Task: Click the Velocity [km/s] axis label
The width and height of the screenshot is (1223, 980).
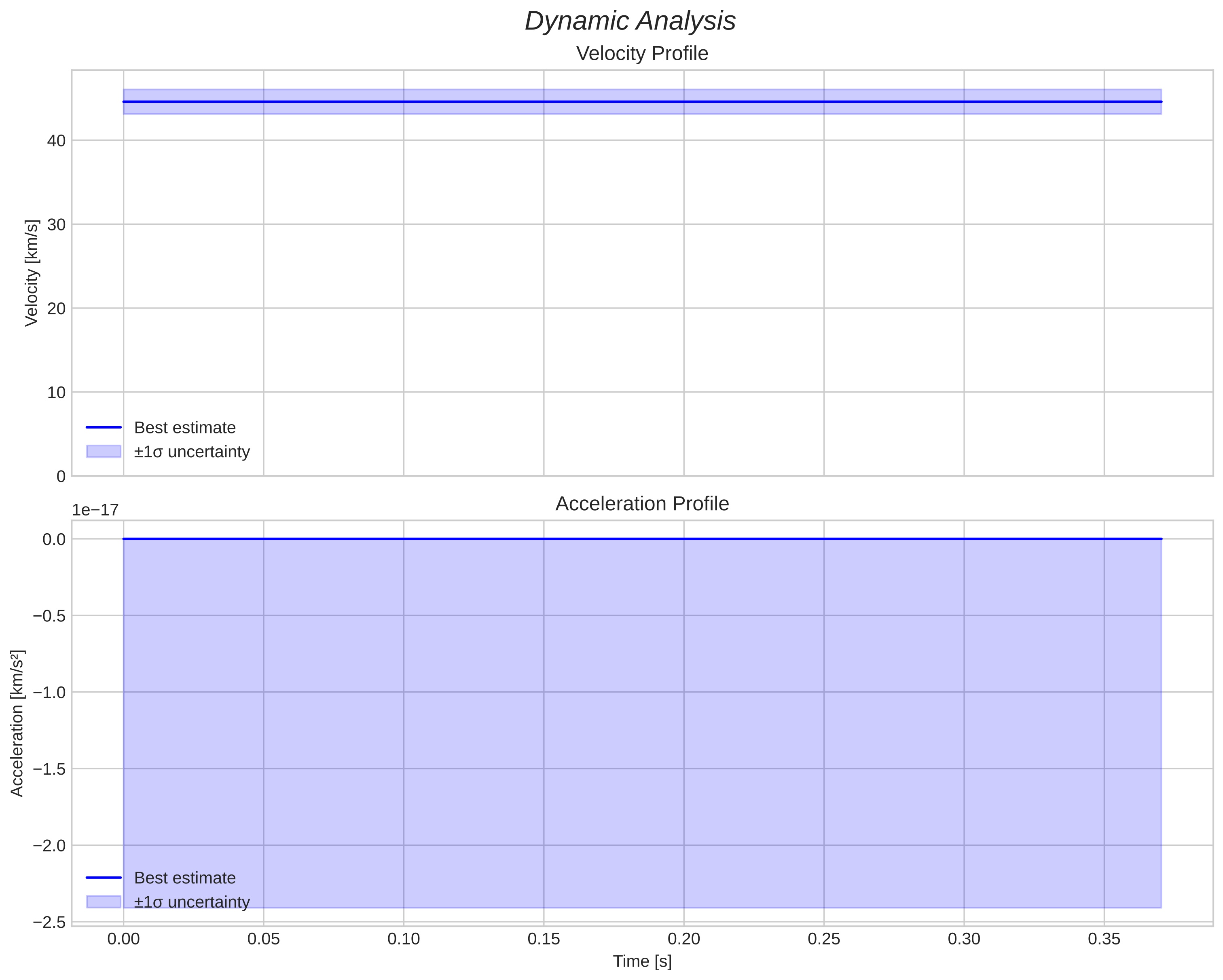Action: pos(32,273)
